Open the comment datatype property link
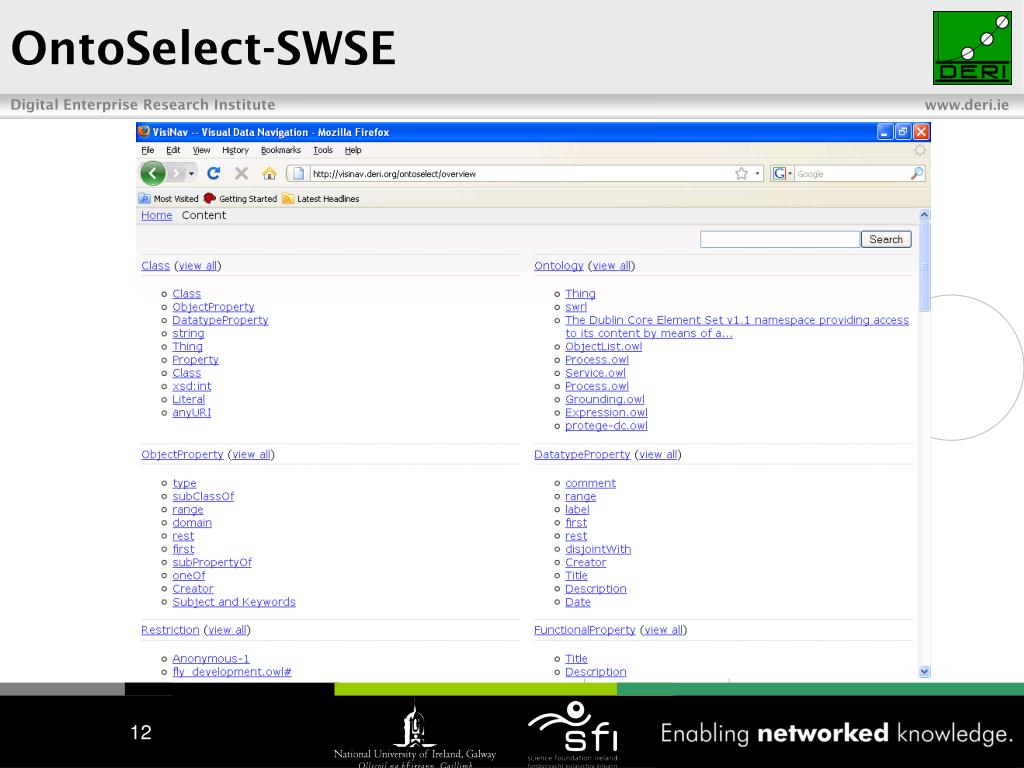1024x768 pixels. point(590,483)
